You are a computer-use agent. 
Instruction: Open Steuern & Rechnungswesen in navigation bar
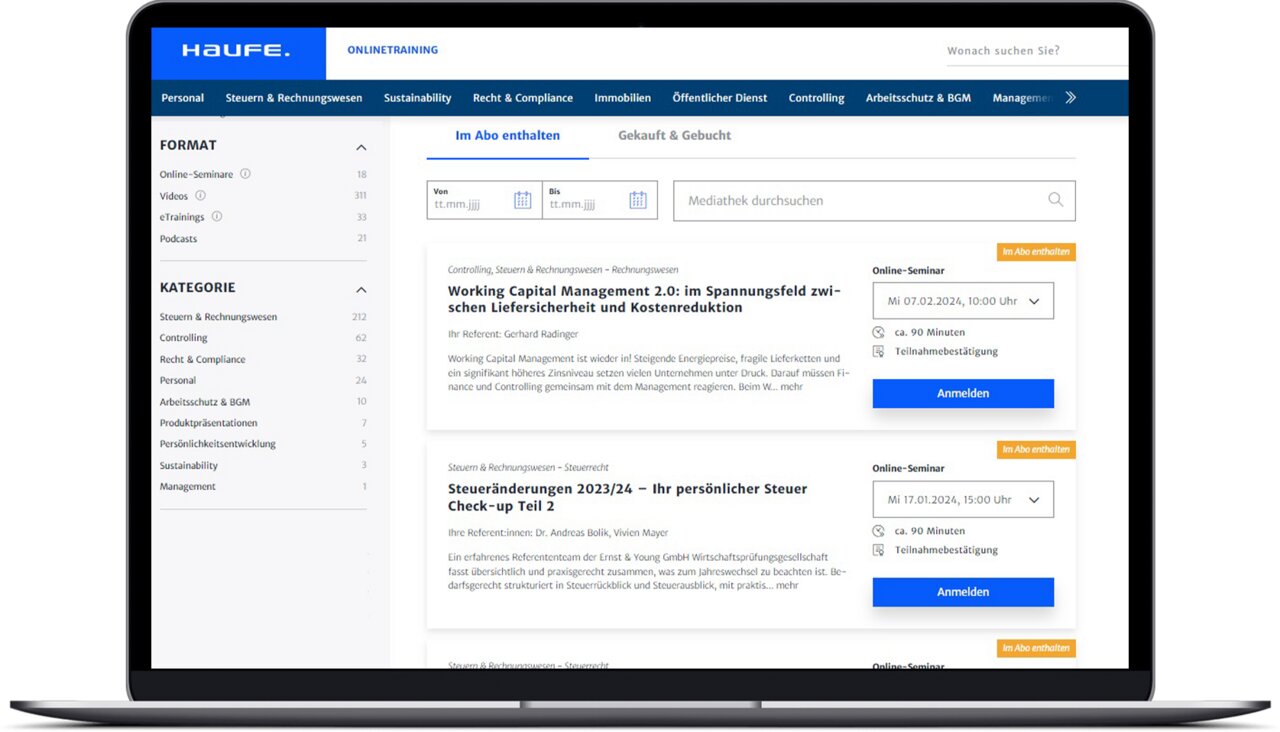[x=293, y=98]
